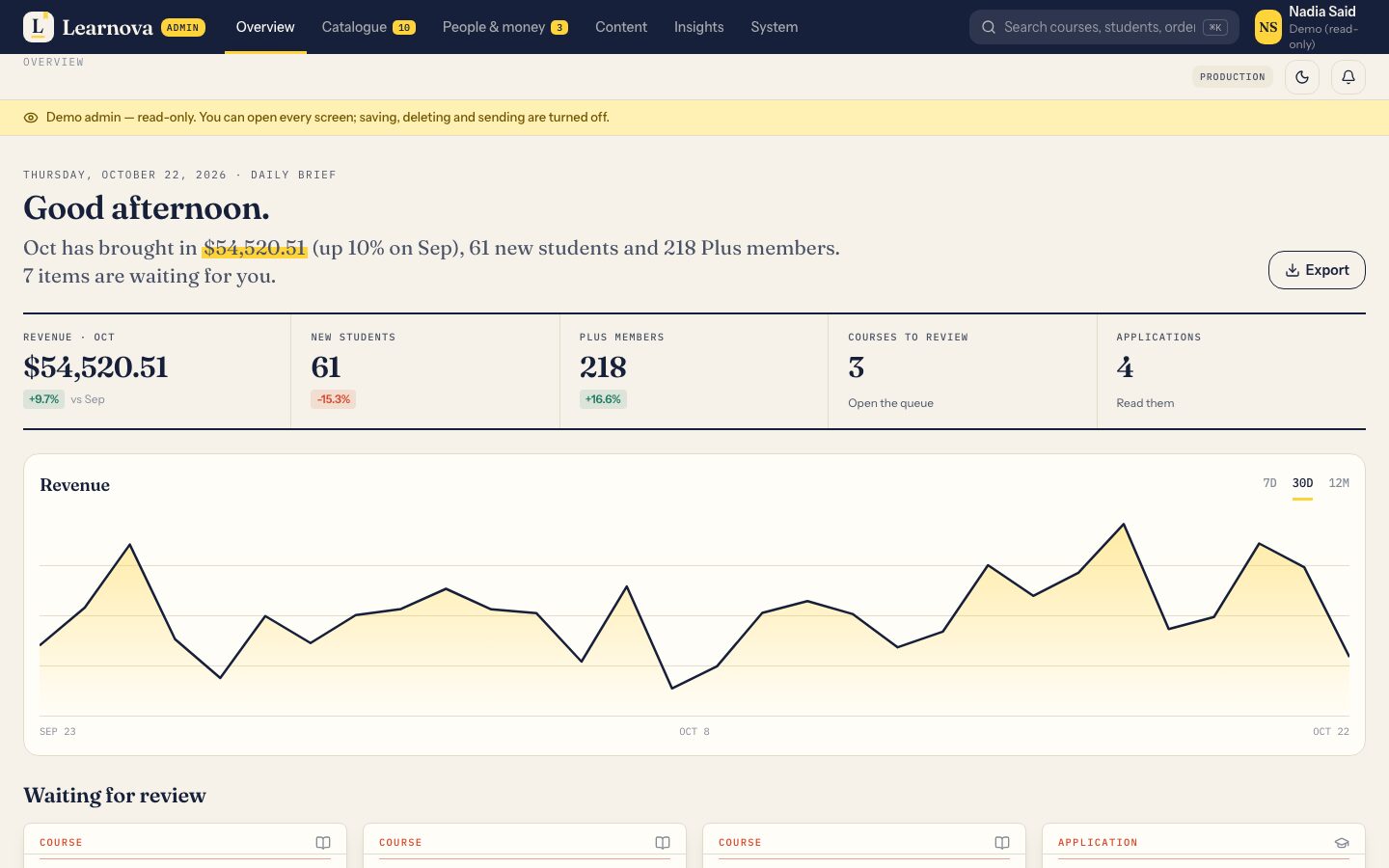Click the PRODUCTION environment badge
Image resolution: width=1389 pixels, height=868 pixels.
(1233, 77)
